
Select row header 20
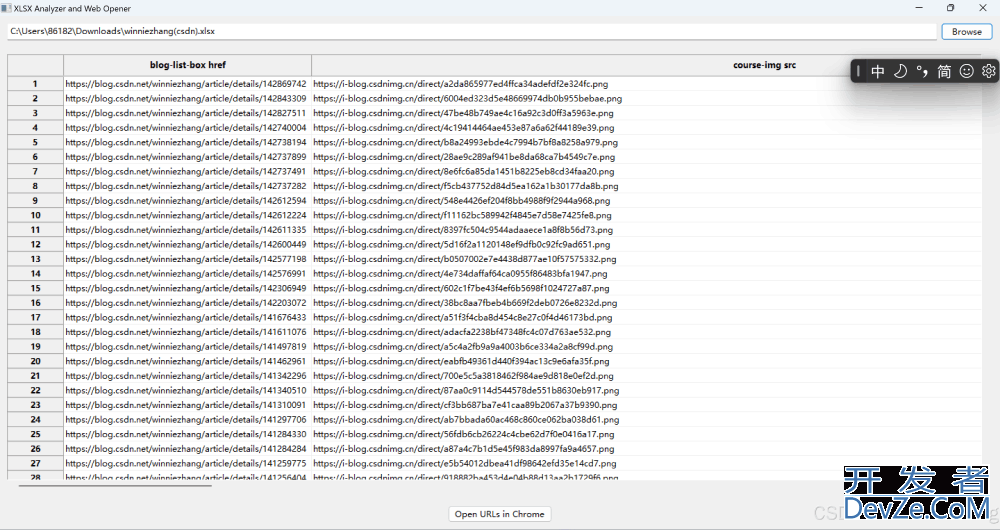point(35,361)
